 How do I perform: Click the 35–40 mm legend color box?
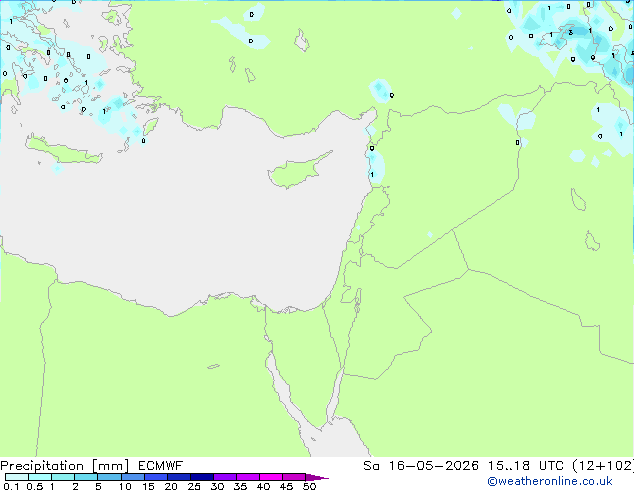pos(248,477)
